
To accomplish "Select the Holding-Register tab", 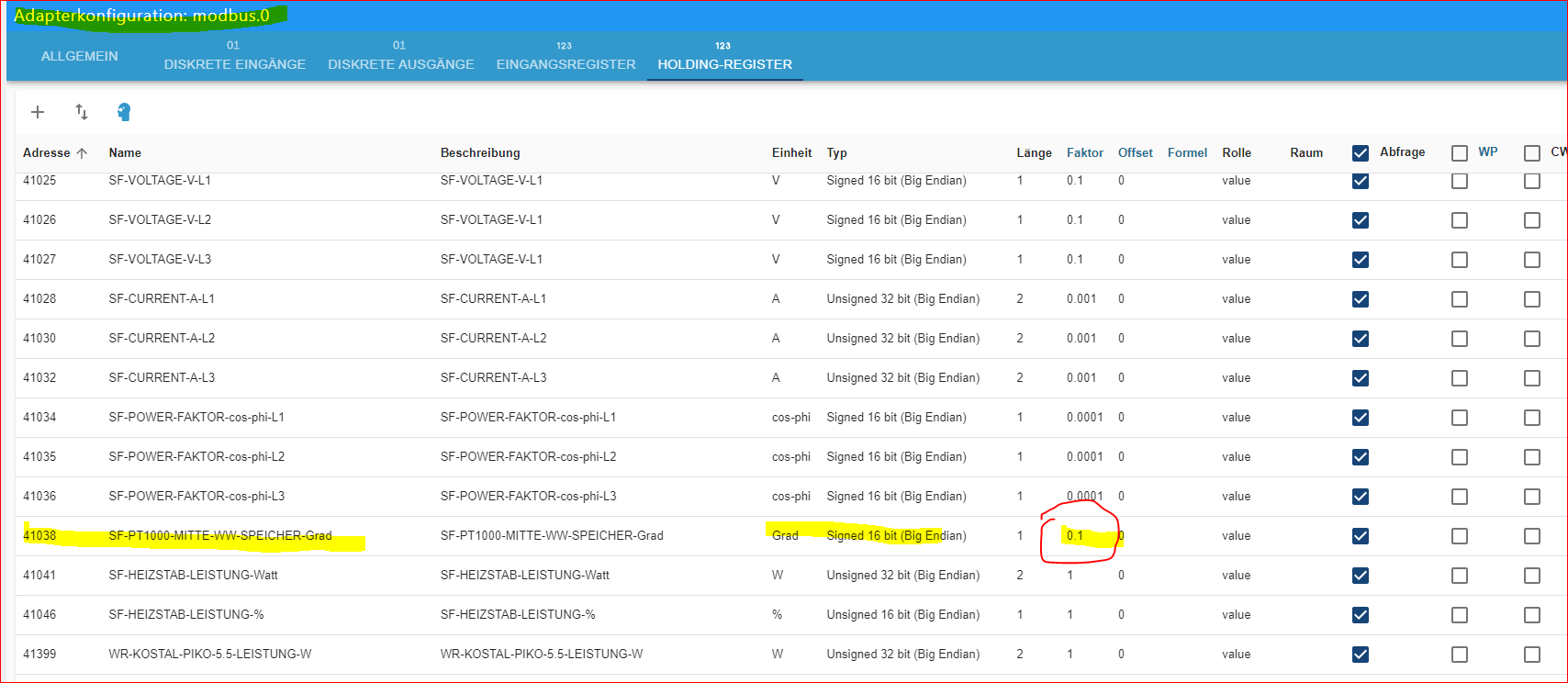I will [725, 56].
